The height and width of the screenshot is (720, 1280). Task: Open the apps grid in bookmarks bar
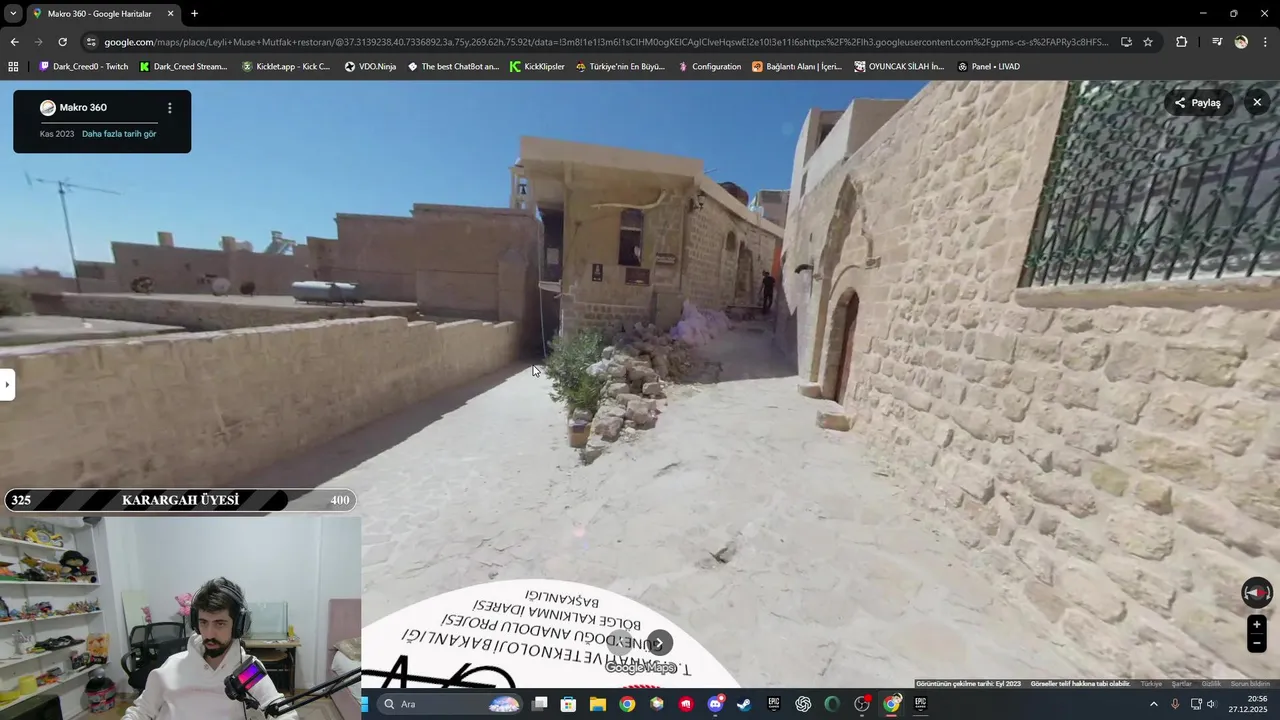tap(13, 67)
